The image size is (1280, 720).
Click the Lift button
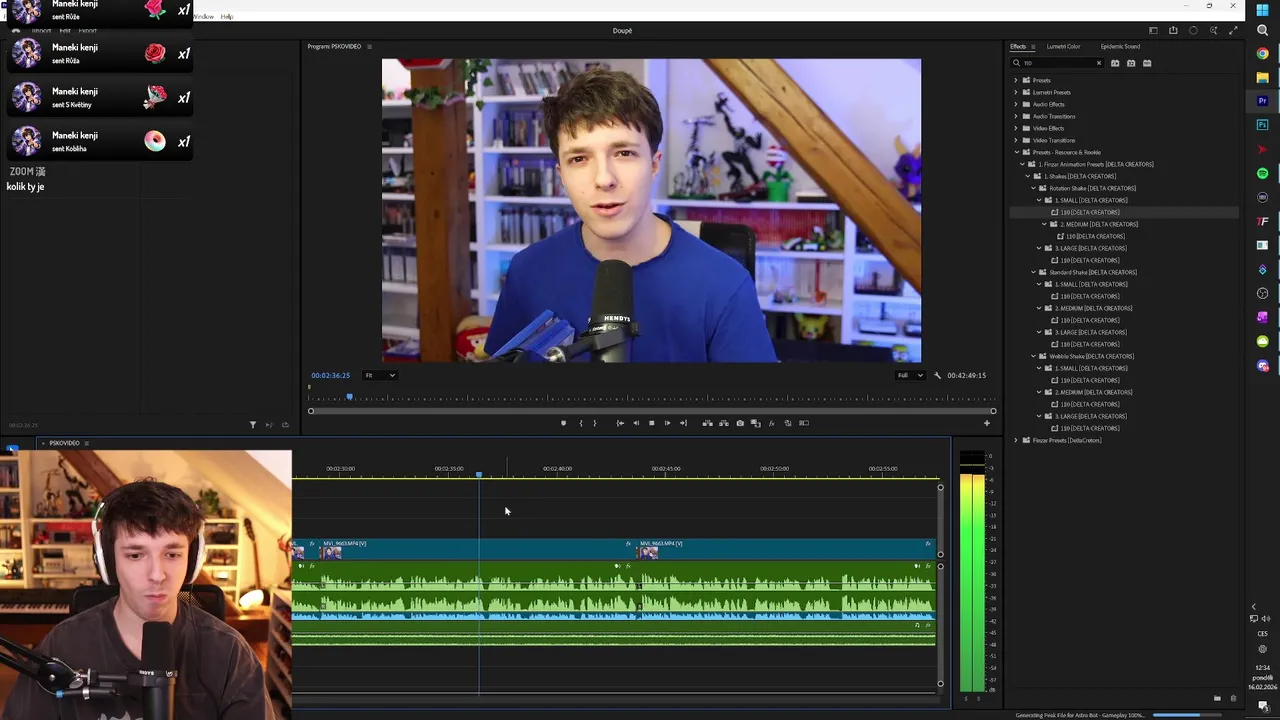click(x=708, y=423)
